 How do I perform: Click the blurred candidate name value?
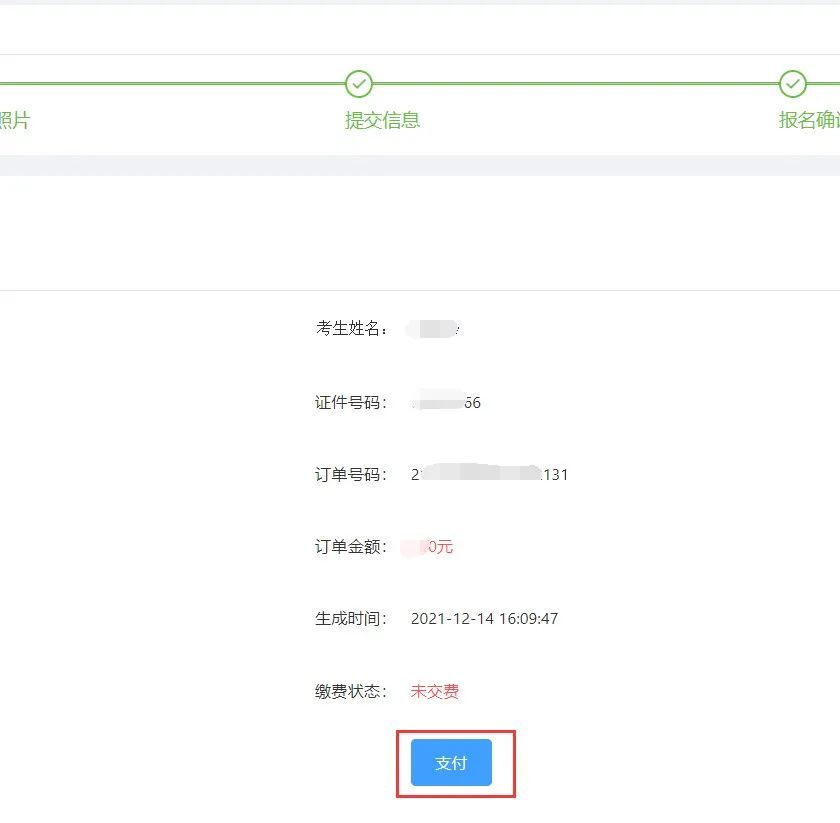[433, 329]
